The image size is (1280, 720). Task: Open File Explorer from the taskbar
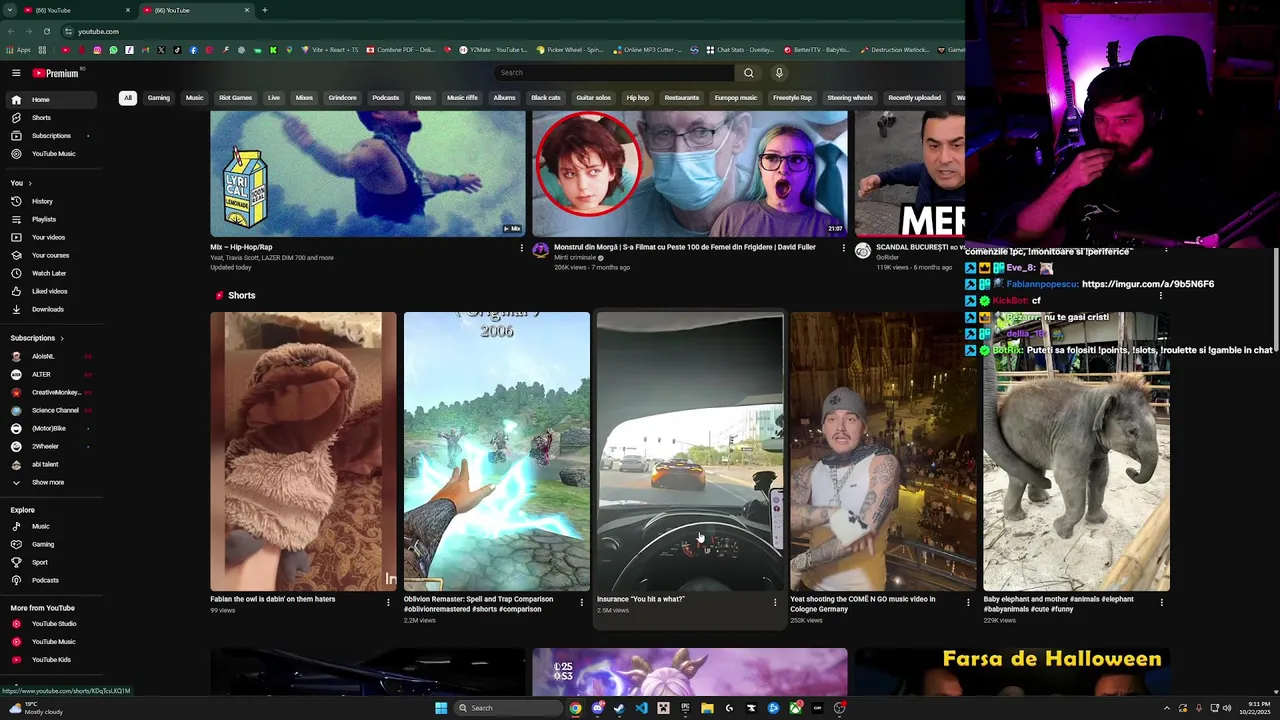[707, 708]
